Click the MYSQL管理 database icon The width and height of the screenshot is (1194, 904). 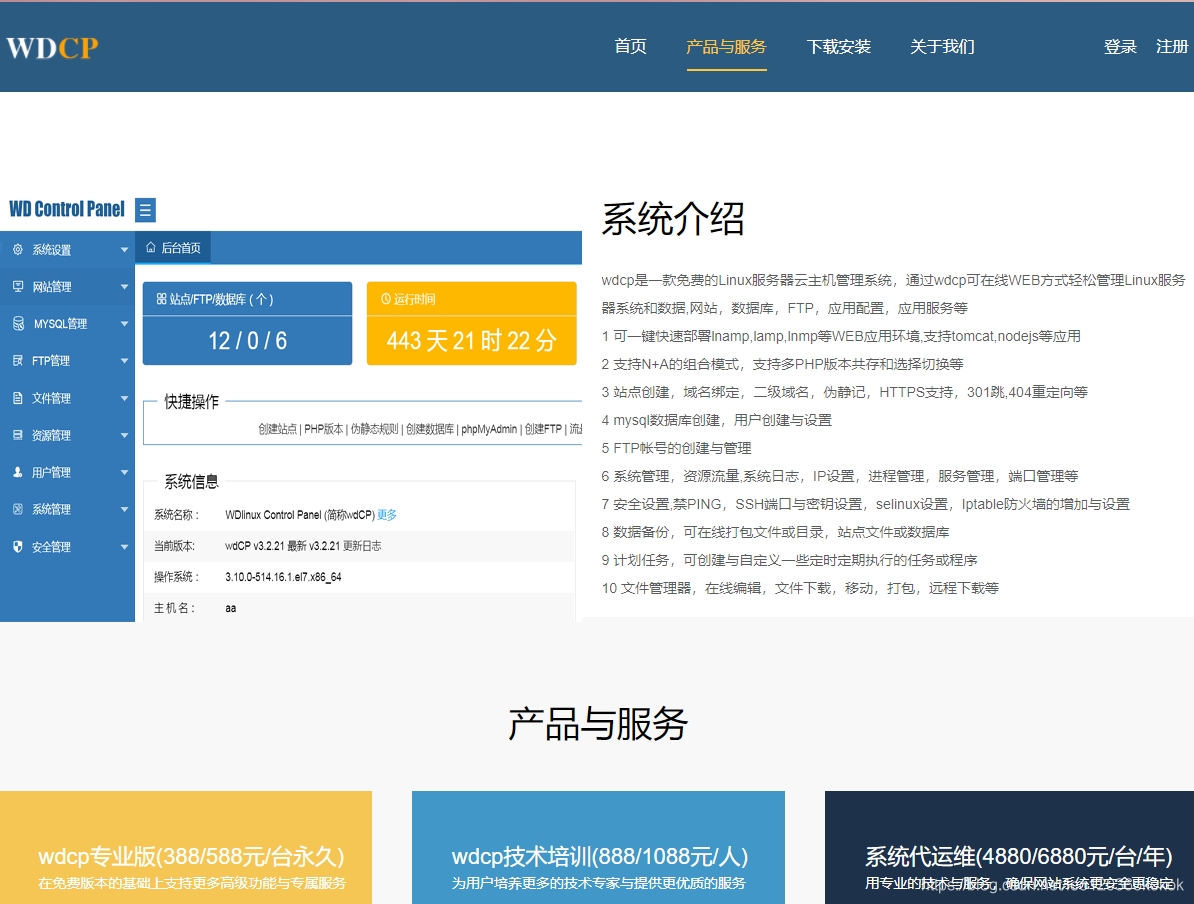pyautogui.click(x=18, y=324)
